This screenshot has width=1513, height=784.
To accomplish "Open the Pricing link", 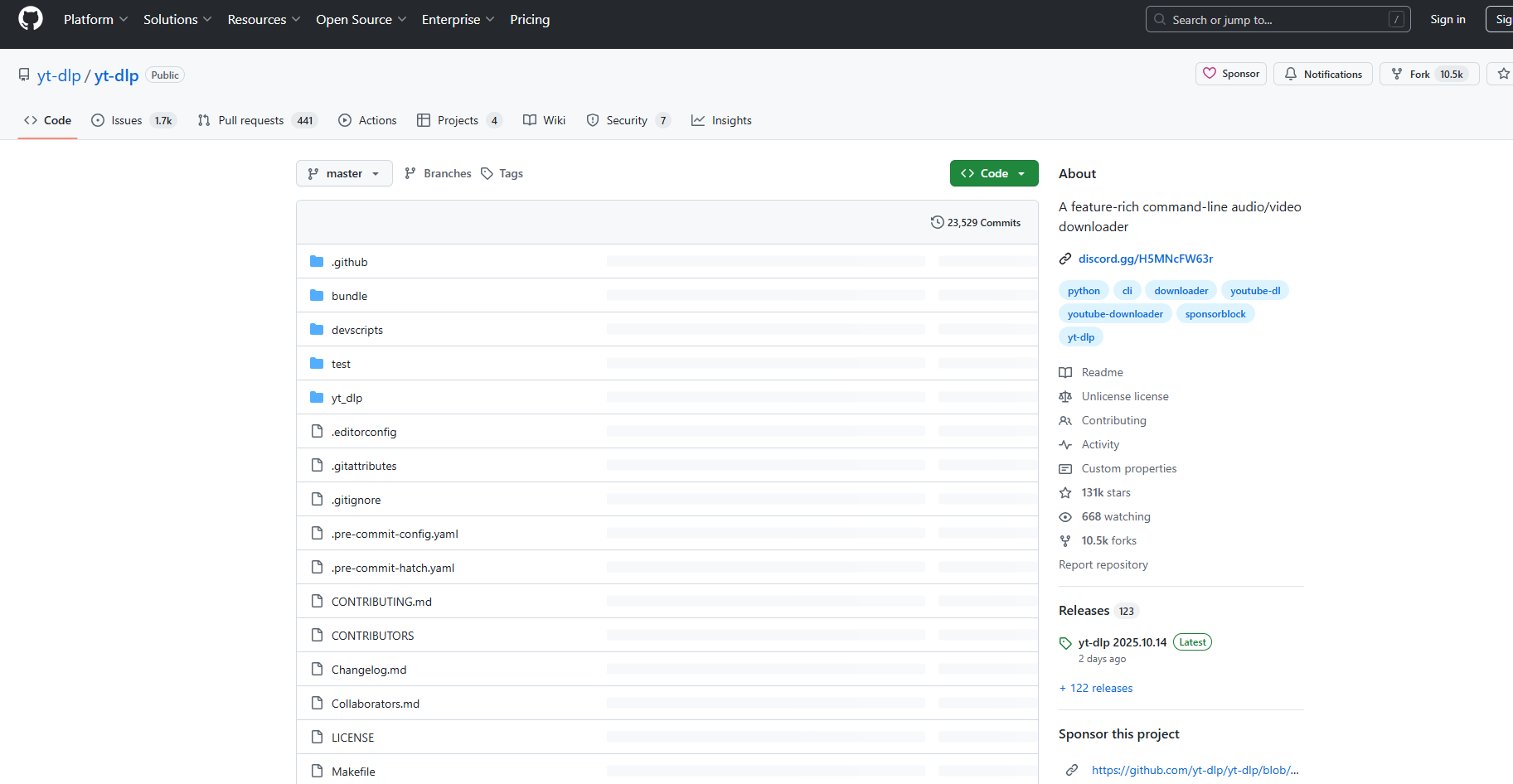I will click(x=530, y=19).
